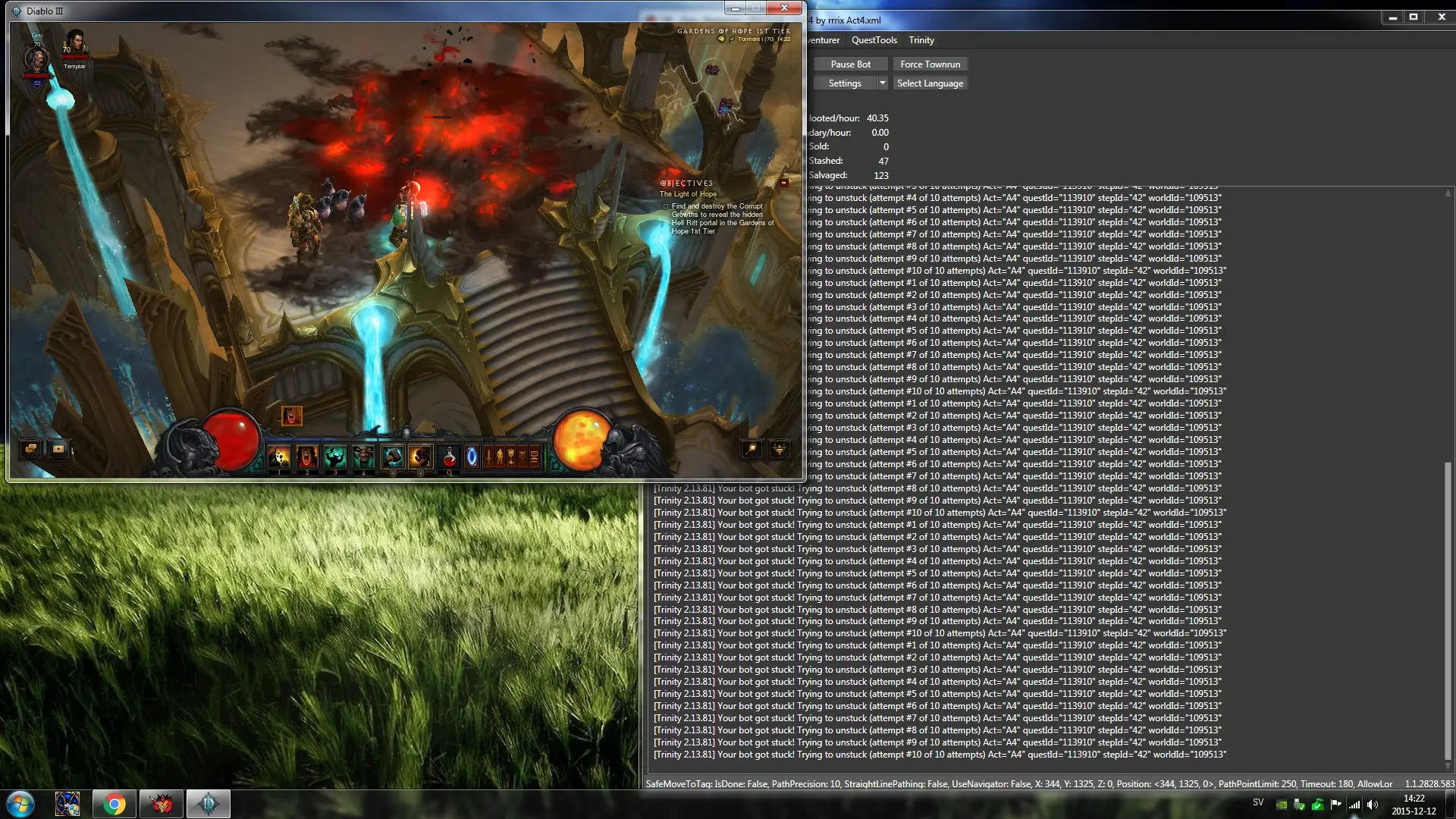
Task: Click the message window icon beside the chat bubbles
Action: coord(58,449)
